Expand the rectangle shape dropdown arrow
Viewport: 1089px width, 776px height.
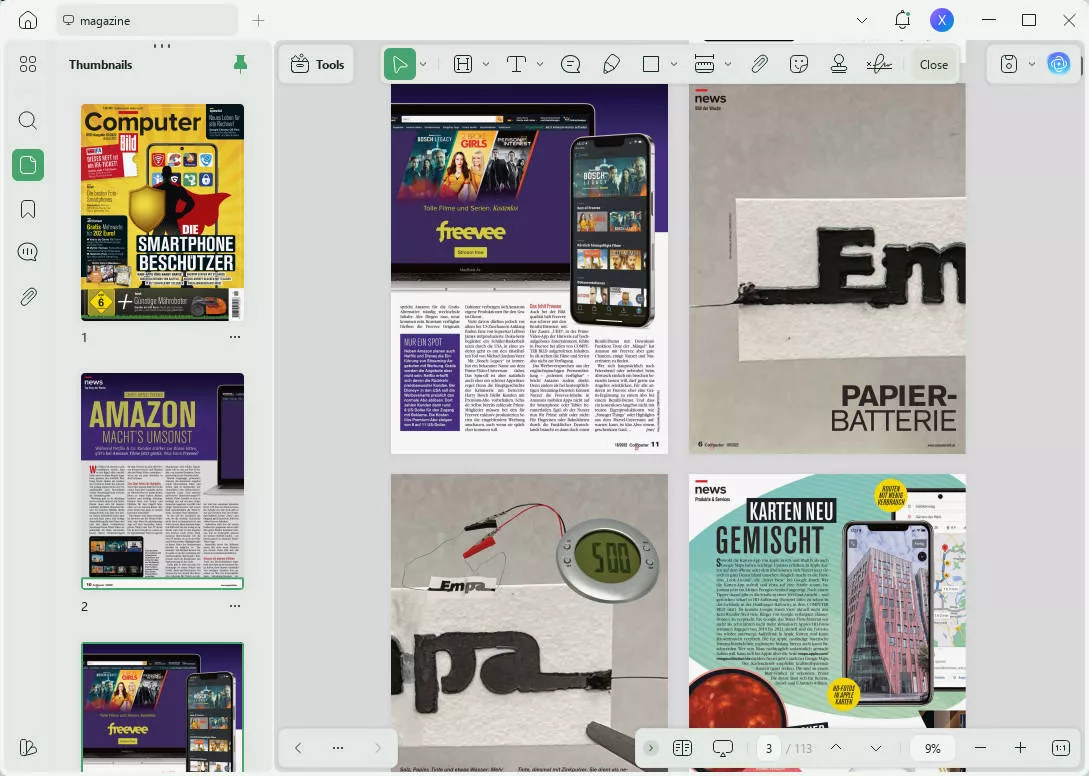pos(674,65)
